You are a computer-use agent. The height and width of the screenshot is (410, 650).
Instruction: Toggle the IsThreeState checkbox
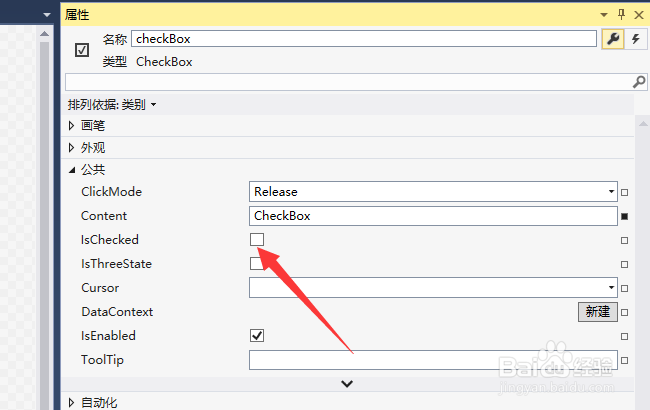click(256, 264)
